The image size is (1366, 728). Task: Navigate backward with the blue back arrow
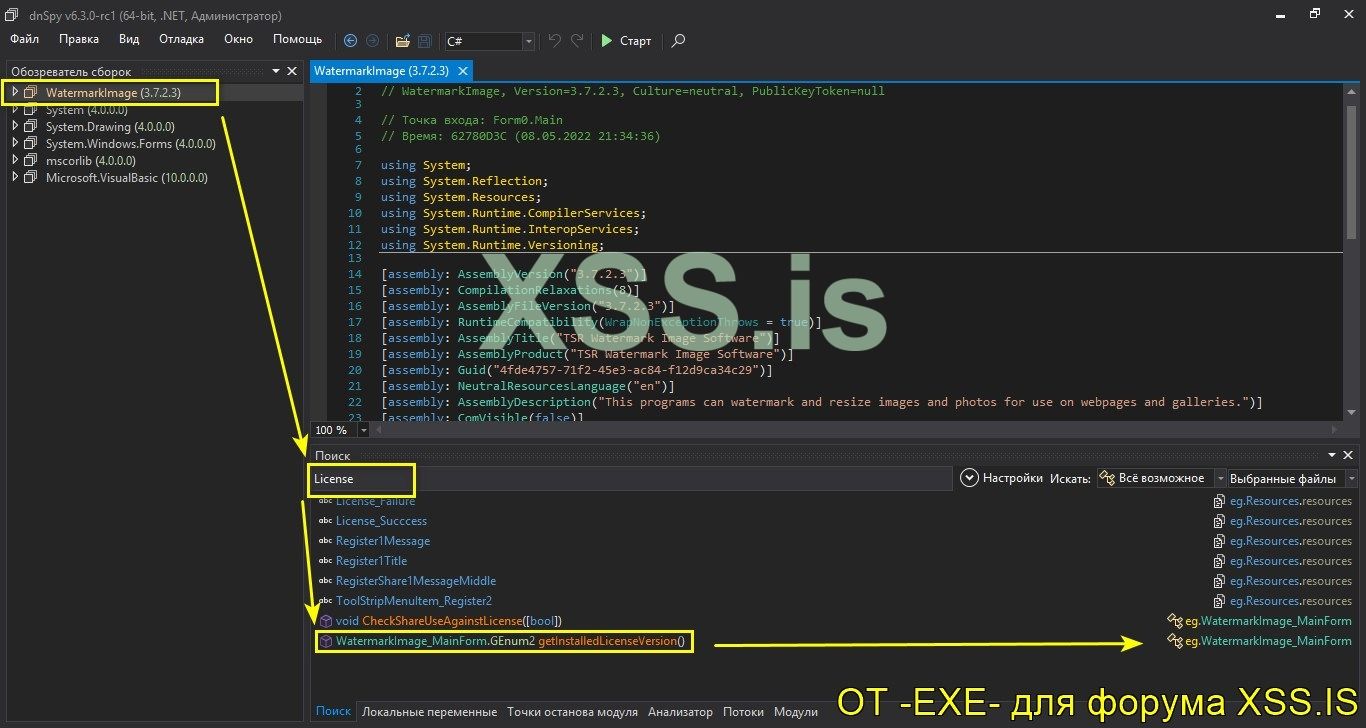point(350,41)
